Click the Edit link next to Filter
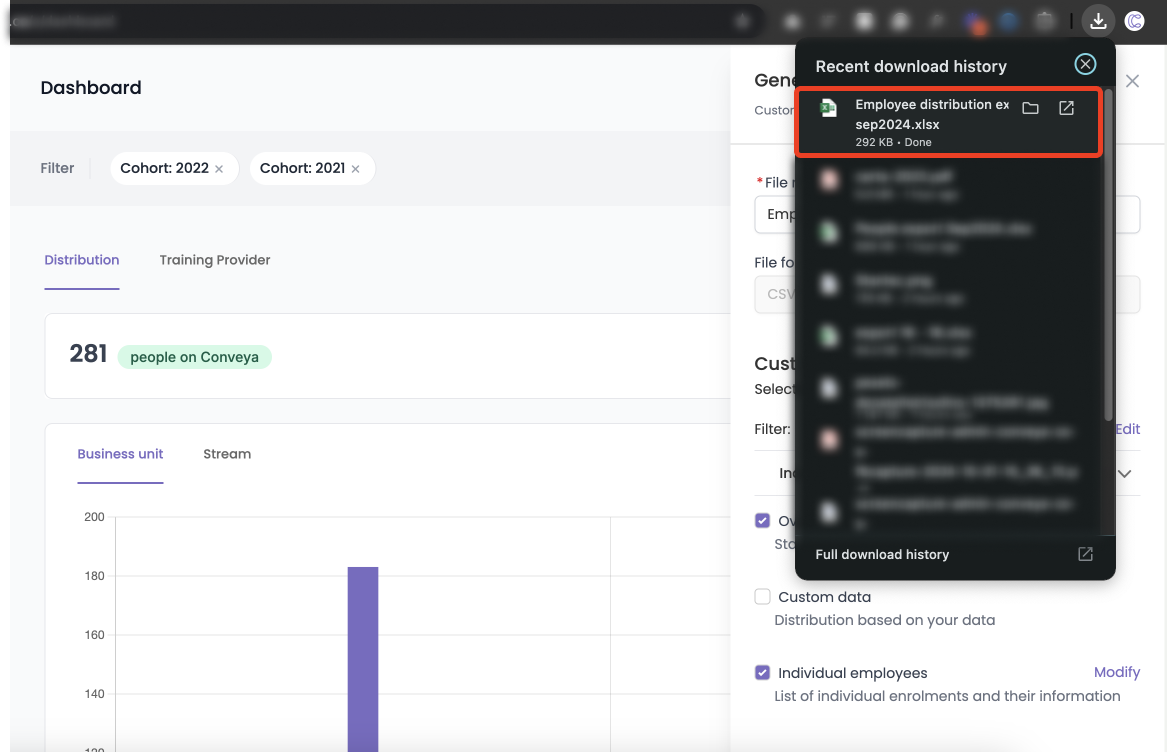The image size is (1167, 752). tap(1128, 429)
